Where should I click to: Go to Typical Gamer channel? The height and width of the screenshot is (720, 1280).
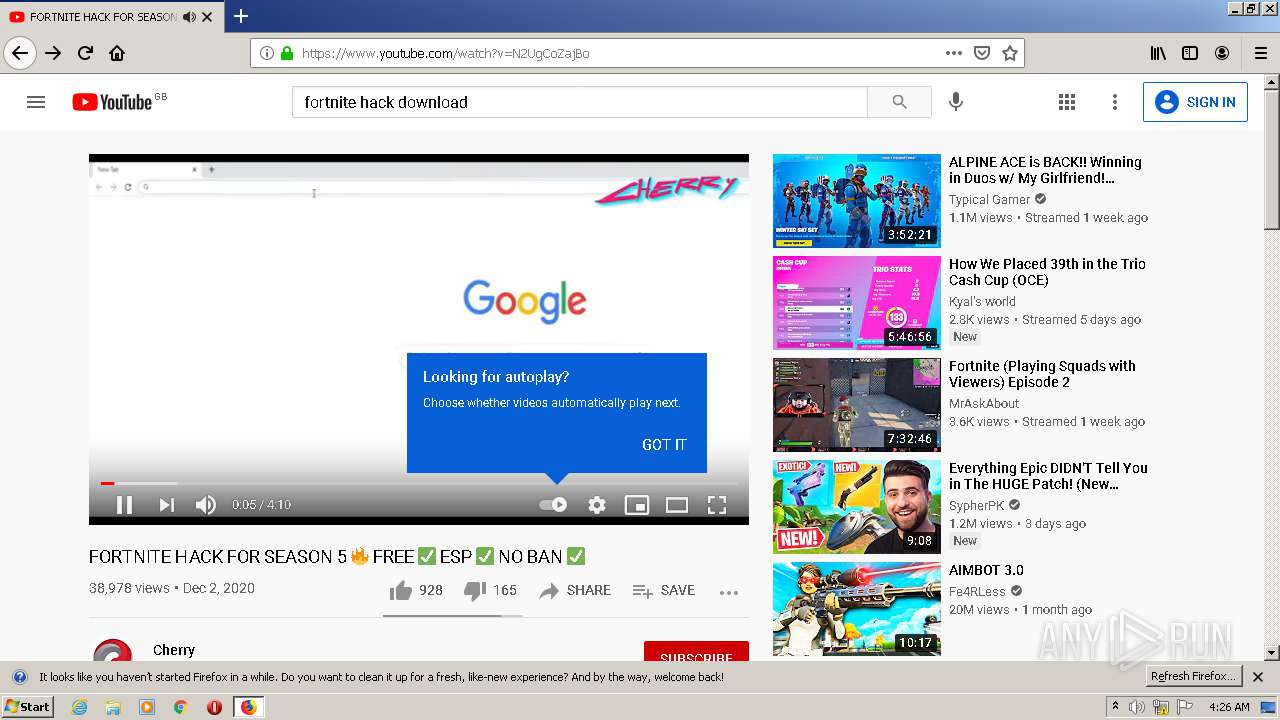pyautogui.click(x=989, y=199)
